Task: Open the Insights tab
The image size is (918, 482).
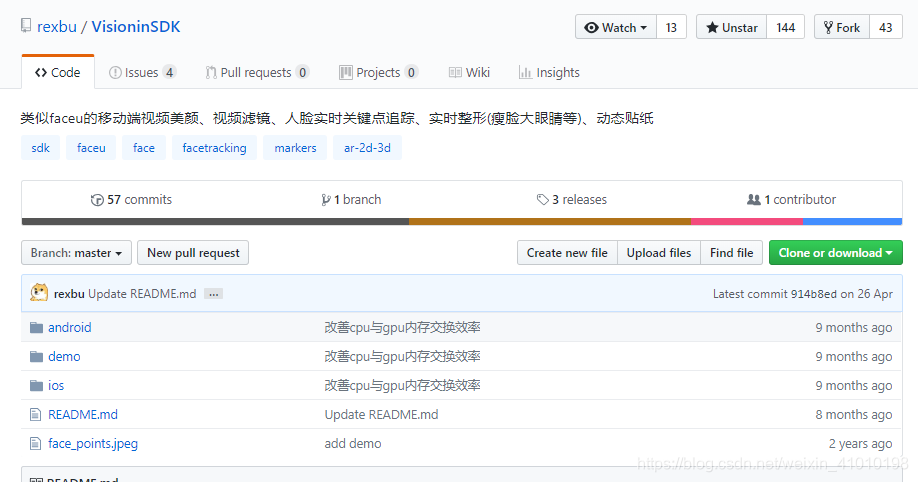Action: coord(549,73)
